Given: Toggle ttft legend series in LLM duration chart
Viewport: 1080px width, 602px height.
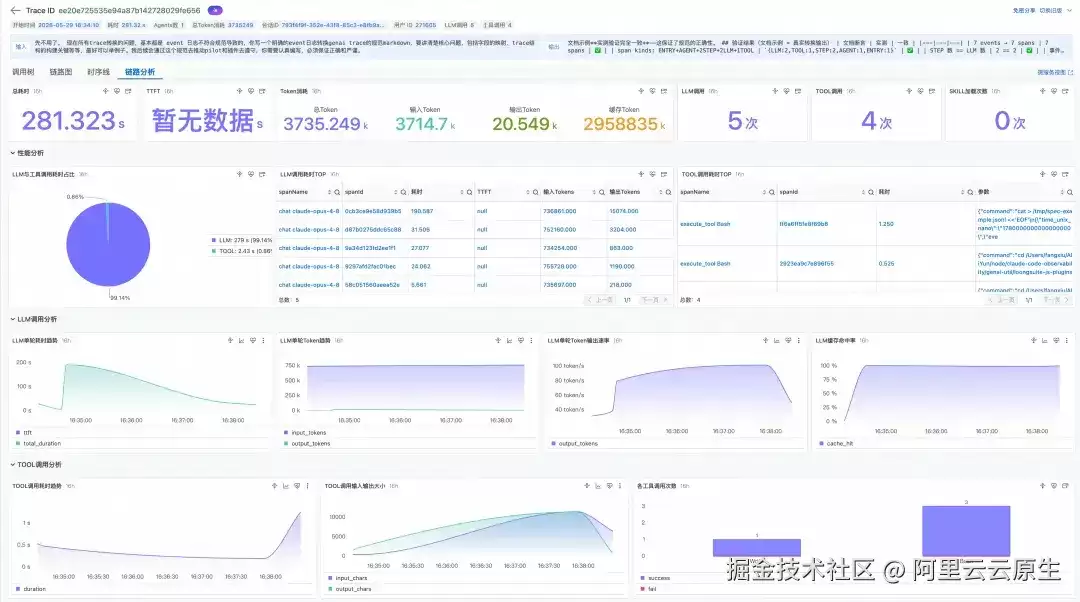Looking at the screenshot, I should tap(24, 433).
